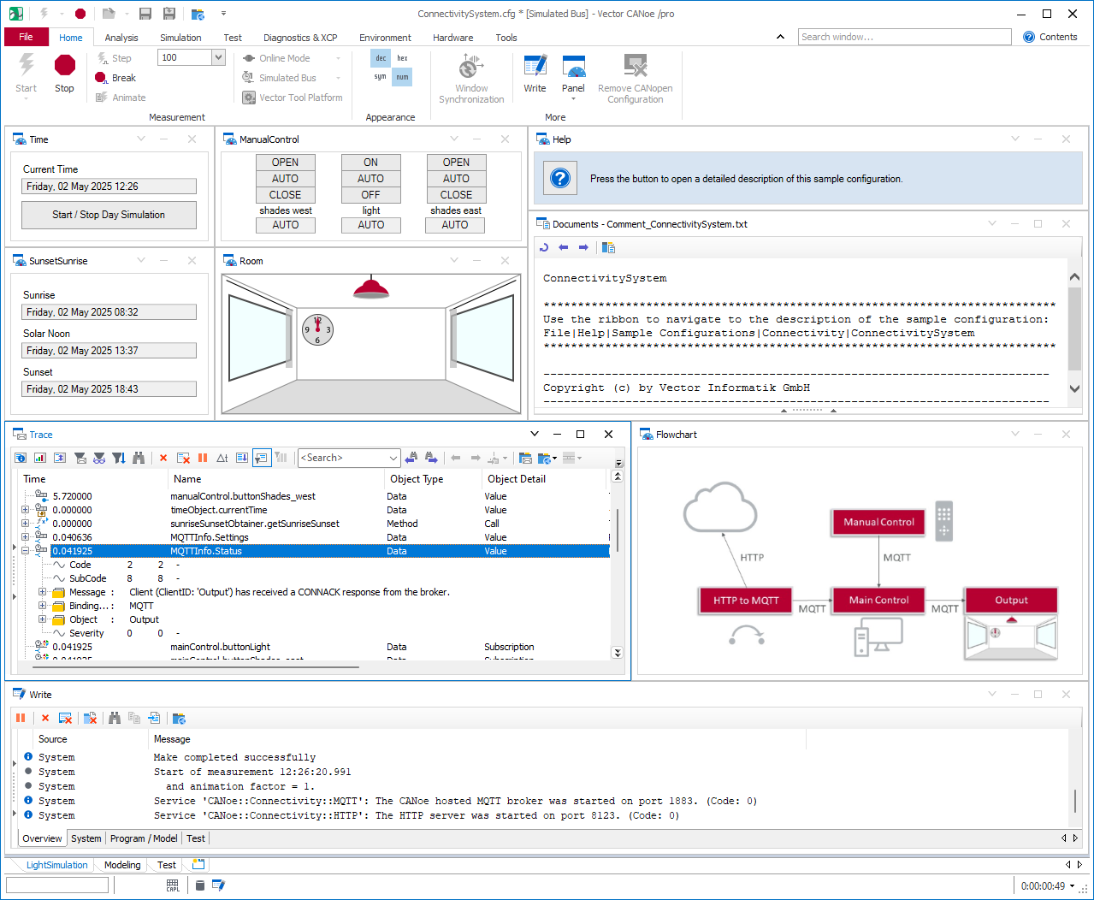Click the export folder icon in Write toolbar
The height and width of the screenshot is (900, 1094).
coord(179,718)
